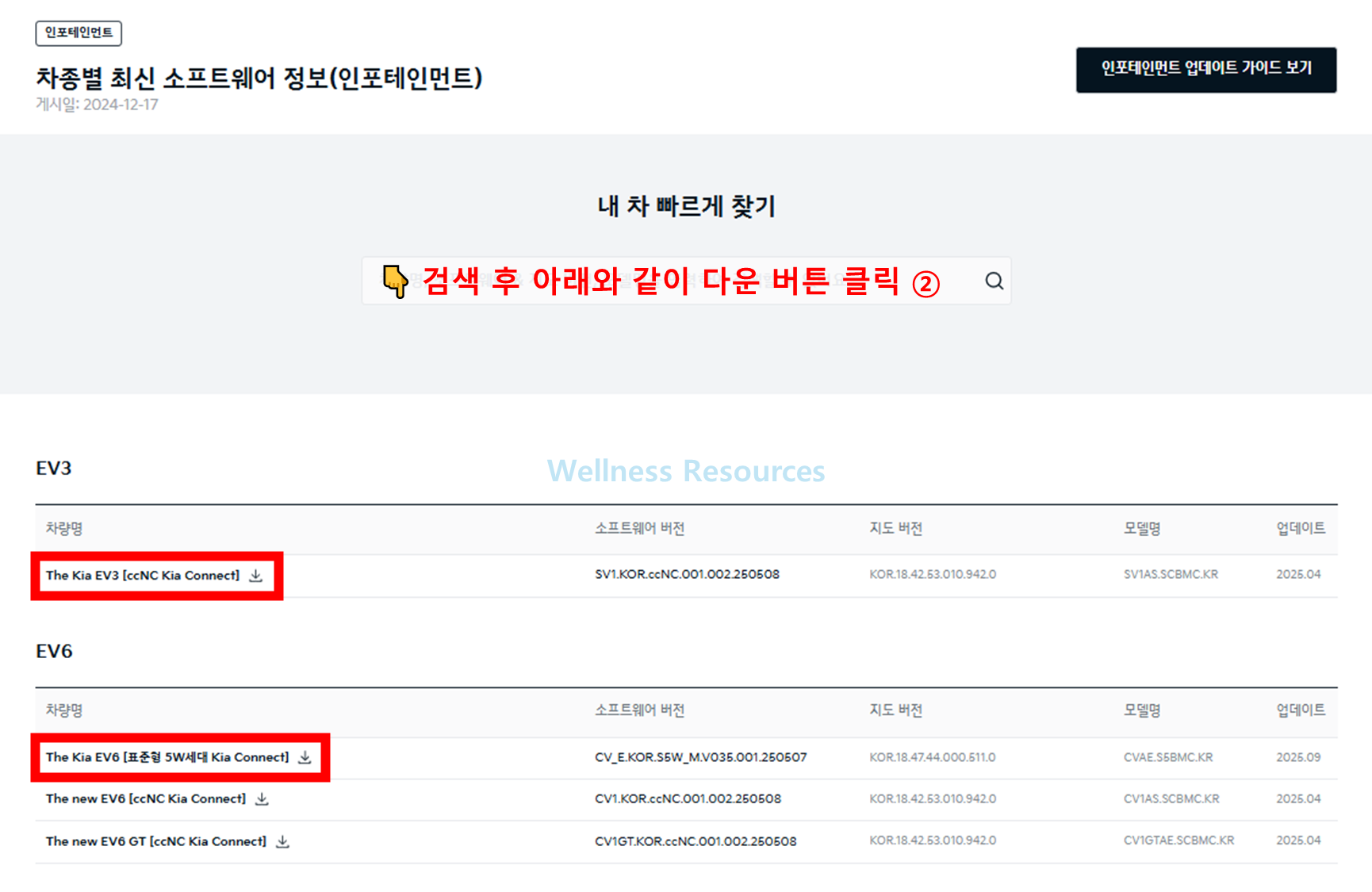Image resolution: width=1372 pixels, height=892 pixels.
Task: Click the EV3 section heading
Action: click(54, 469)
